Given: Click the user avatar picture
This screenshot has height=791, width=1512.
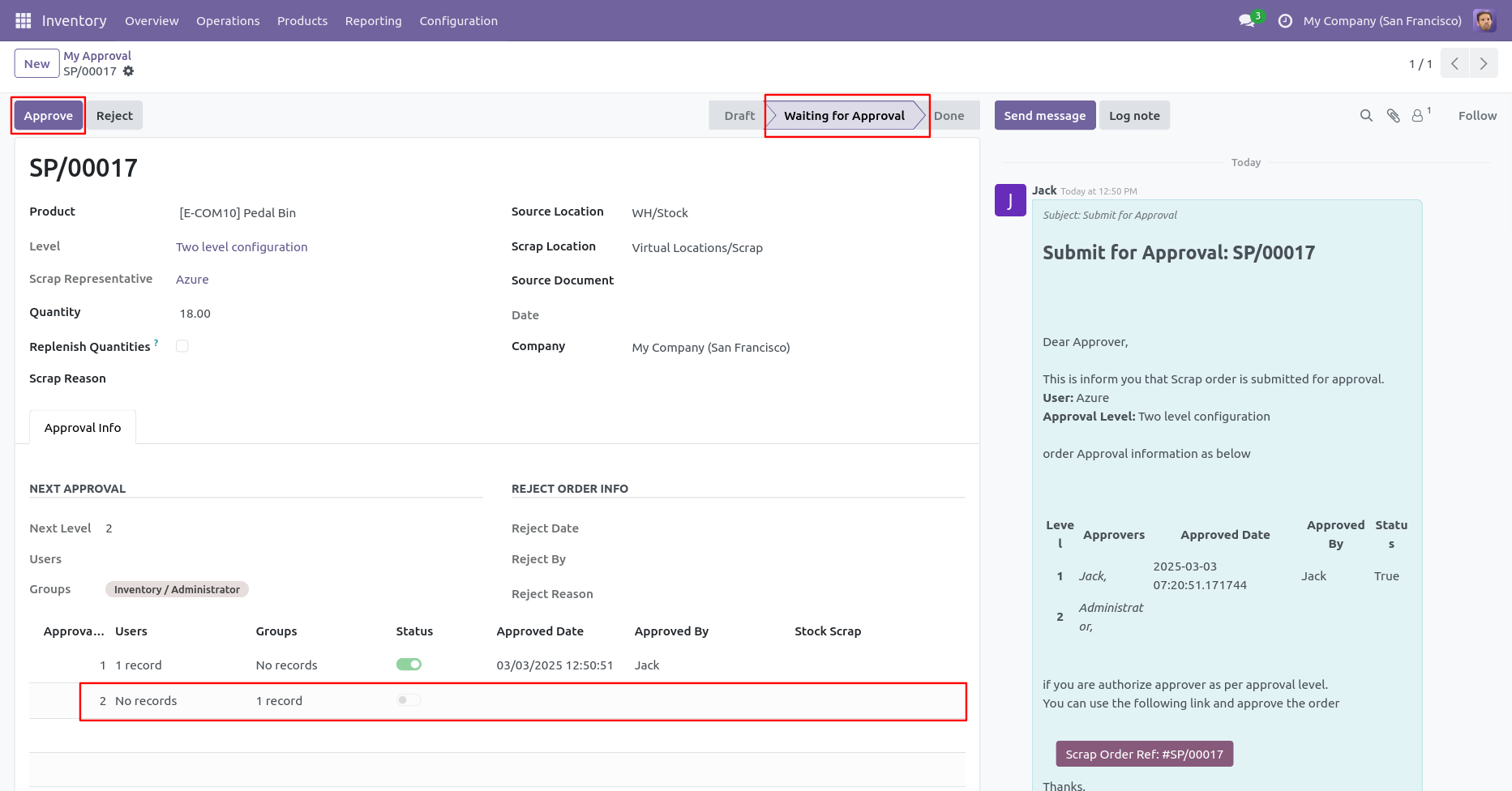Looking at the screenshot, I should (1484, 20).
